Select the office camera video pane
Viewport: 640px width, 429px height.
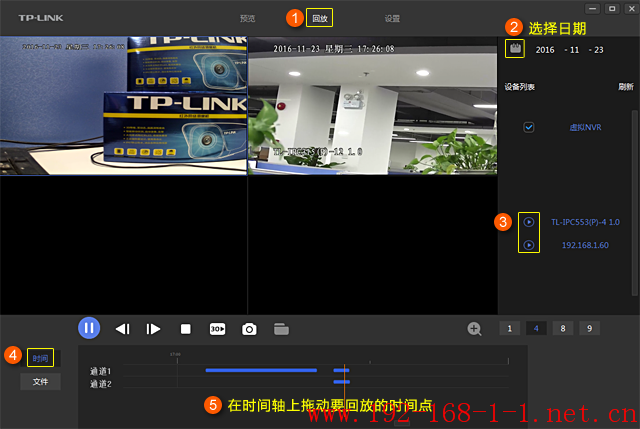(x=373, y=106)
